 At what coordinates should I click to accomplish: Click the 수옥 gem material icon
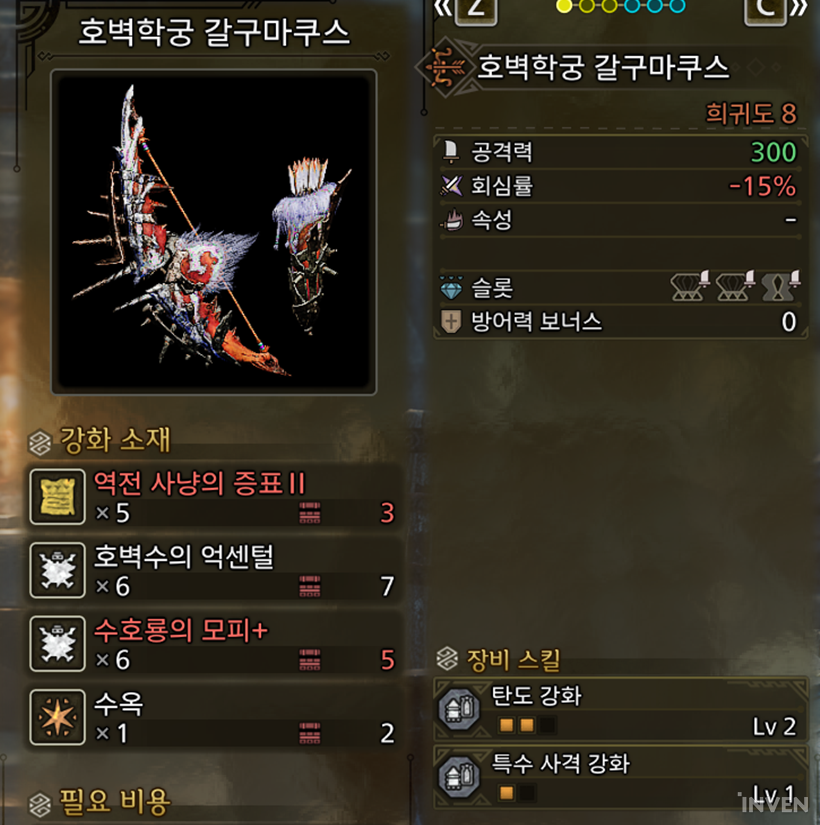click(x=57, y=717)
